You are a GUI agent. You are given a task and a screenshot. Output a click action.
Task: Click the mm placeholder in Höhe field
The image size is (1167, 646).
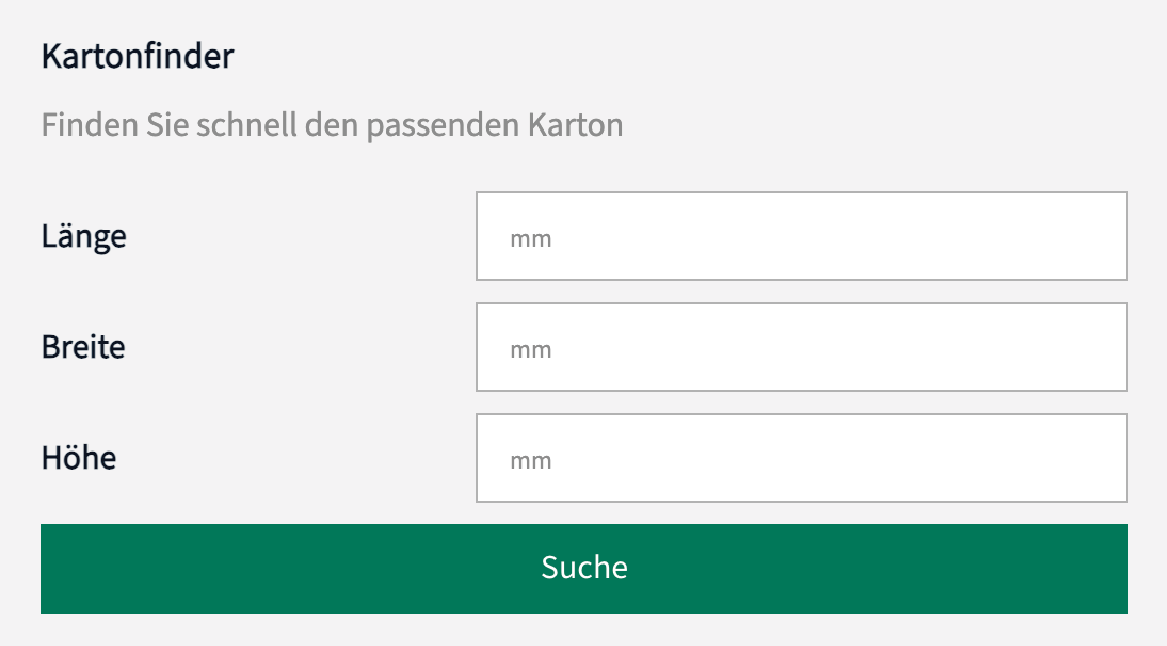point(531,462)
